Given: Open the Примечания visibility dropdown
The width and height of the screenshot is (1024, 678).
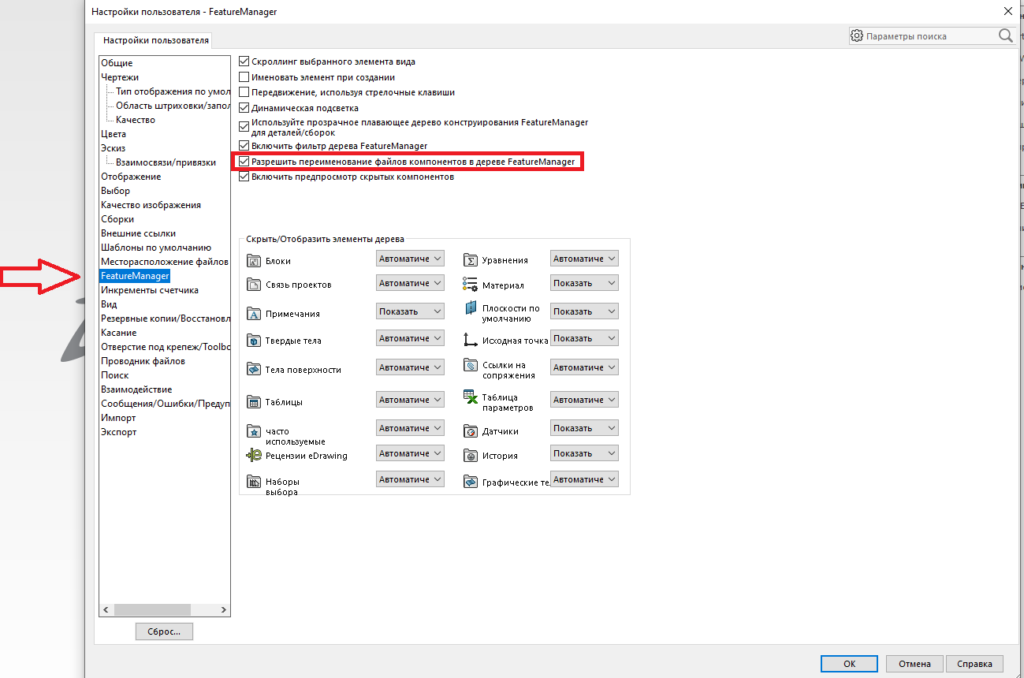Looking at the screenshot, I should click(x=410, y=310).
